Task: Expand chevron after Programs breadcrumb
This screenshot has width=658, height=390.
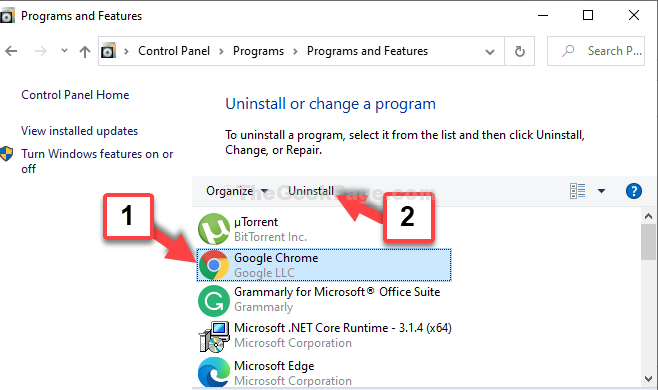Action: click(295, 51)
